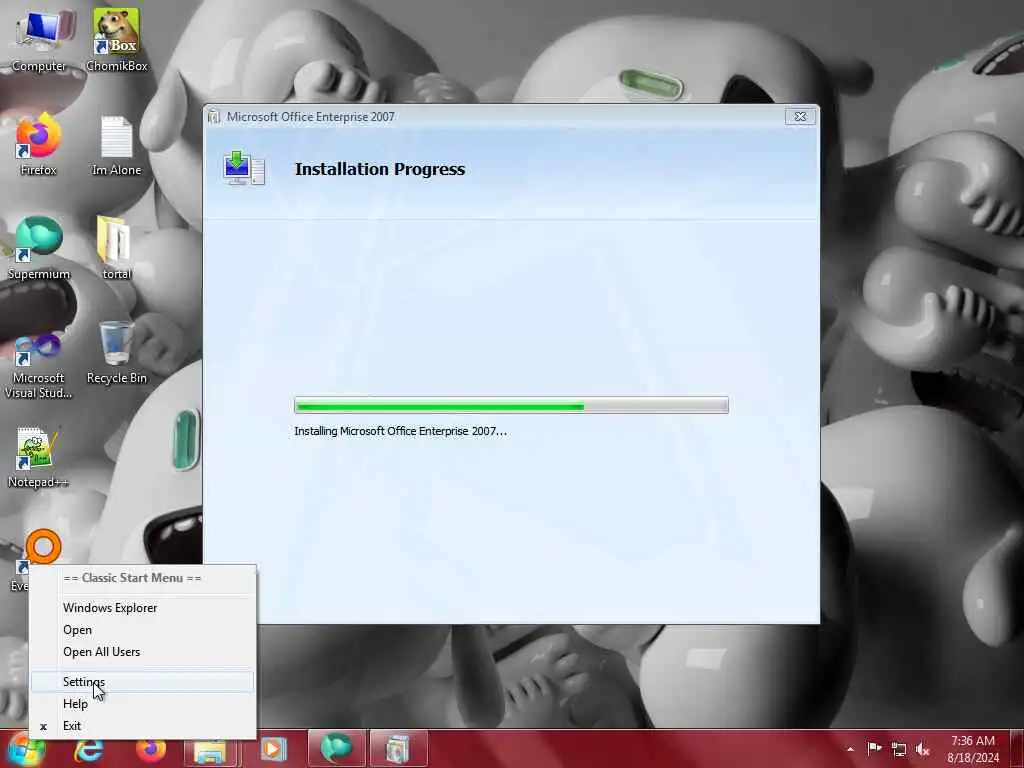1024x768 pixels.
Task: Open Windows Explorer taskbar button
Action: click(211, 750)
